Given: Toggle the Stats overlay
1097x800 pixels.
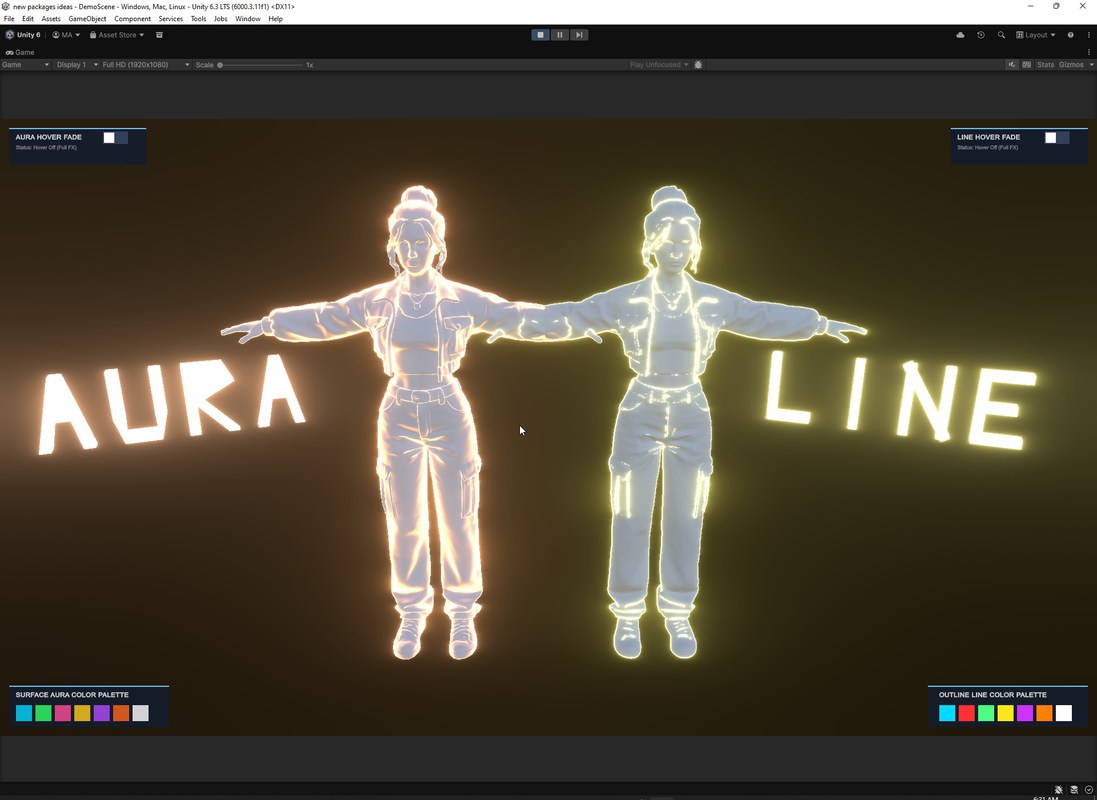Looking at the screenshot, I should pyautogui.click(x=1045, y=64).
